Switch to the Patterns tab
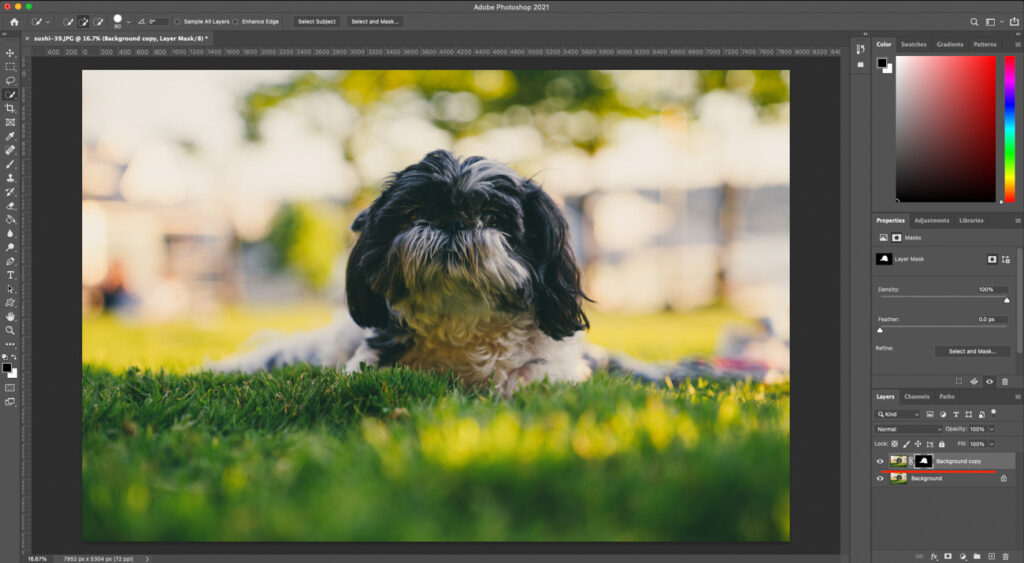Viewport: 1024px width, 563px height. [985, 44]
